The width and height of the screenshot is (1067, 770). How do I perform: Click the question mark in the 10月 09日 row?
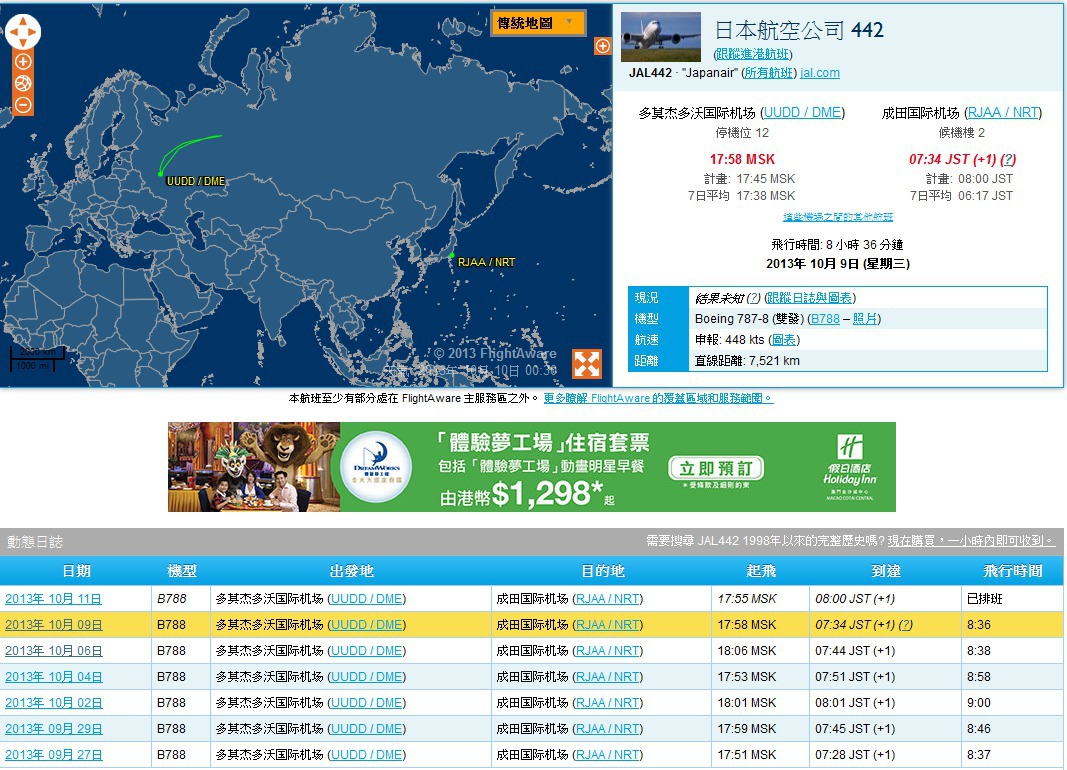coord(905,625)
